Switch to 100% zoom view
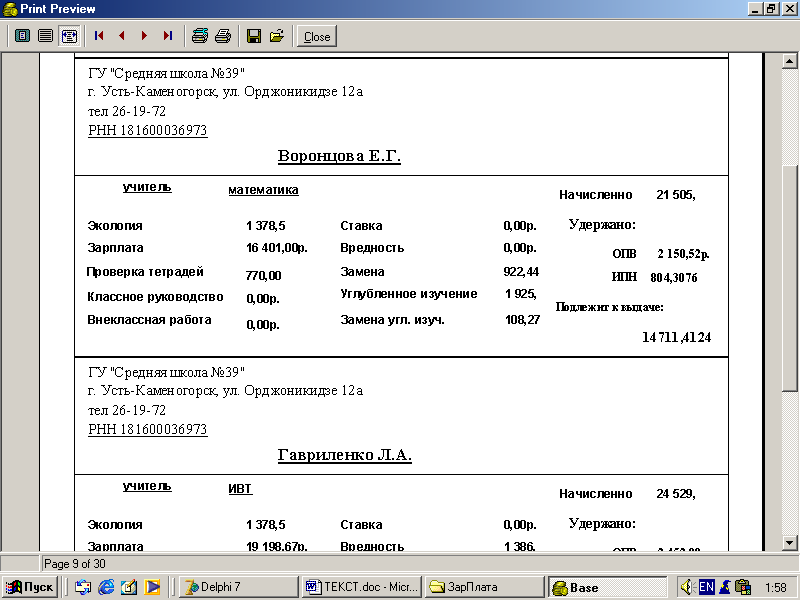Viewport: 800px width, 600px height. click(45, 36)
